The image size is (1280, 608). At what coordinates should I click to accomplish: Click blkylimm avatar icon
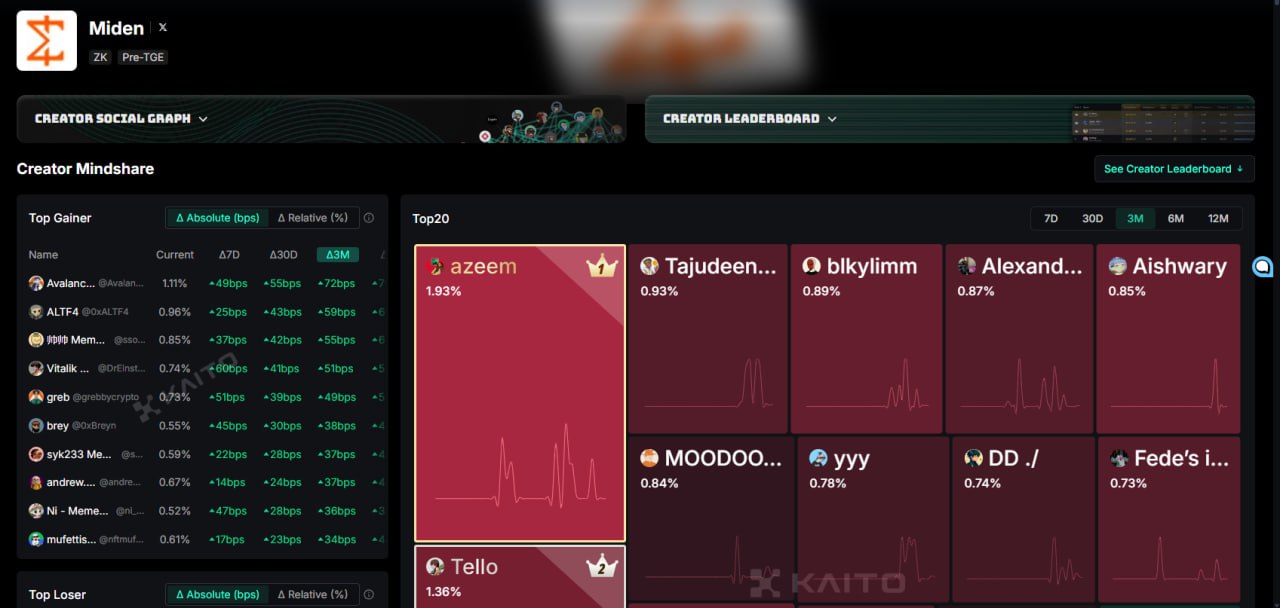tap(812, 266)
